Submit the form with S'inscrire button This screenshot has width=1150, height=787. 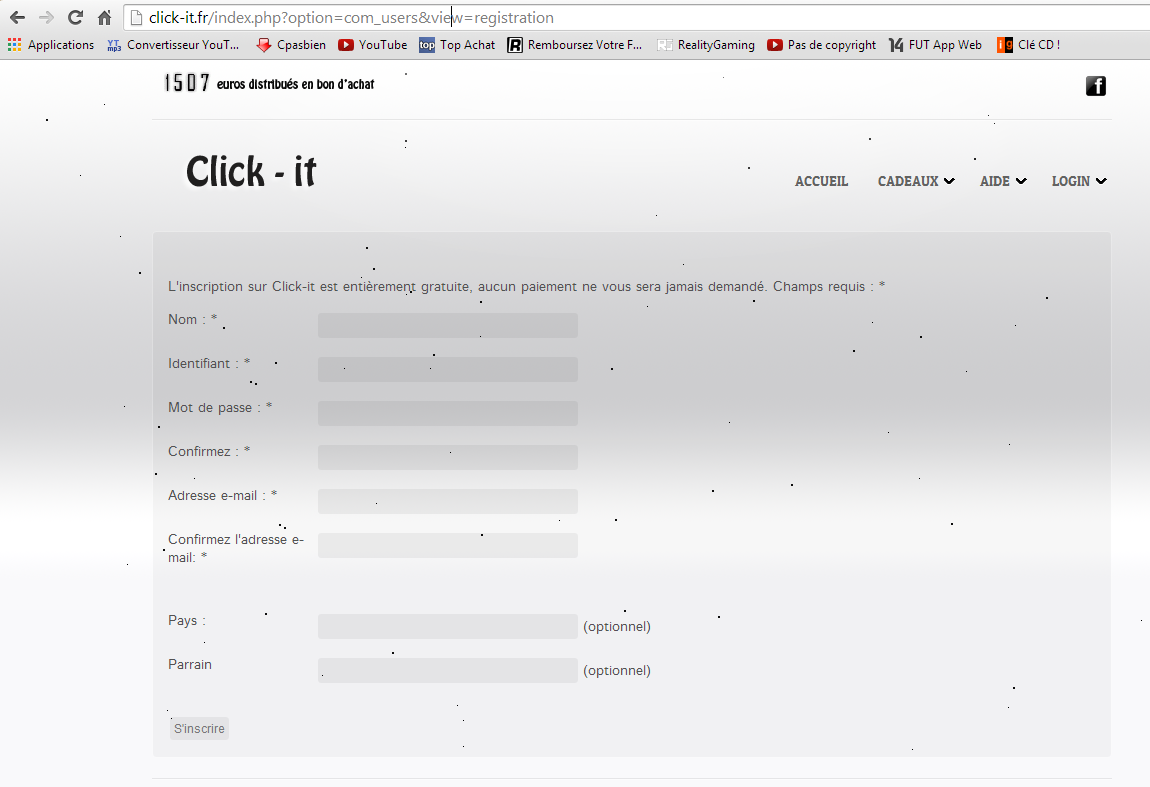(199, 728)
